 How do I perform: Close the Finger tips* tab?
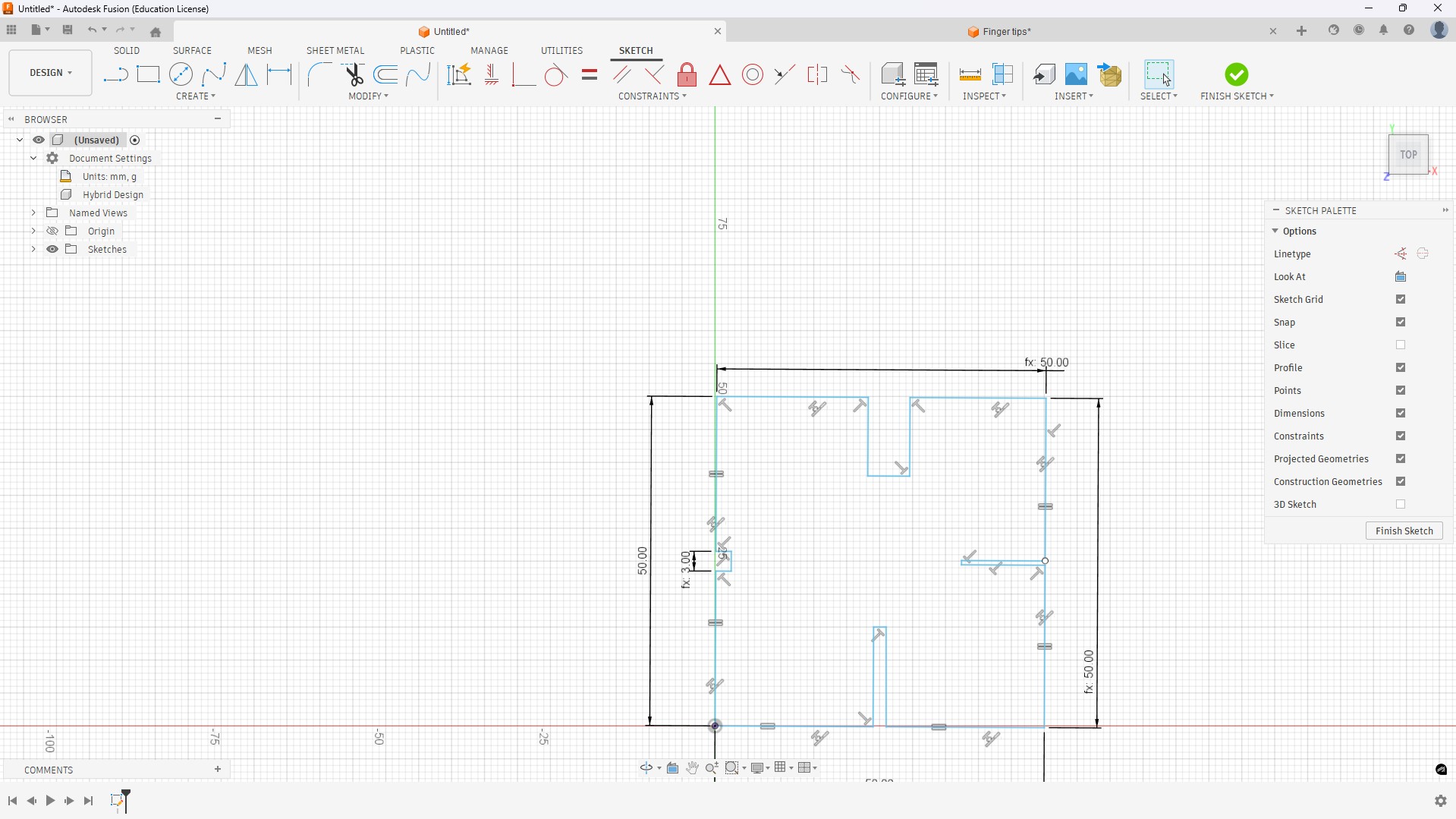coord(1273,32)
